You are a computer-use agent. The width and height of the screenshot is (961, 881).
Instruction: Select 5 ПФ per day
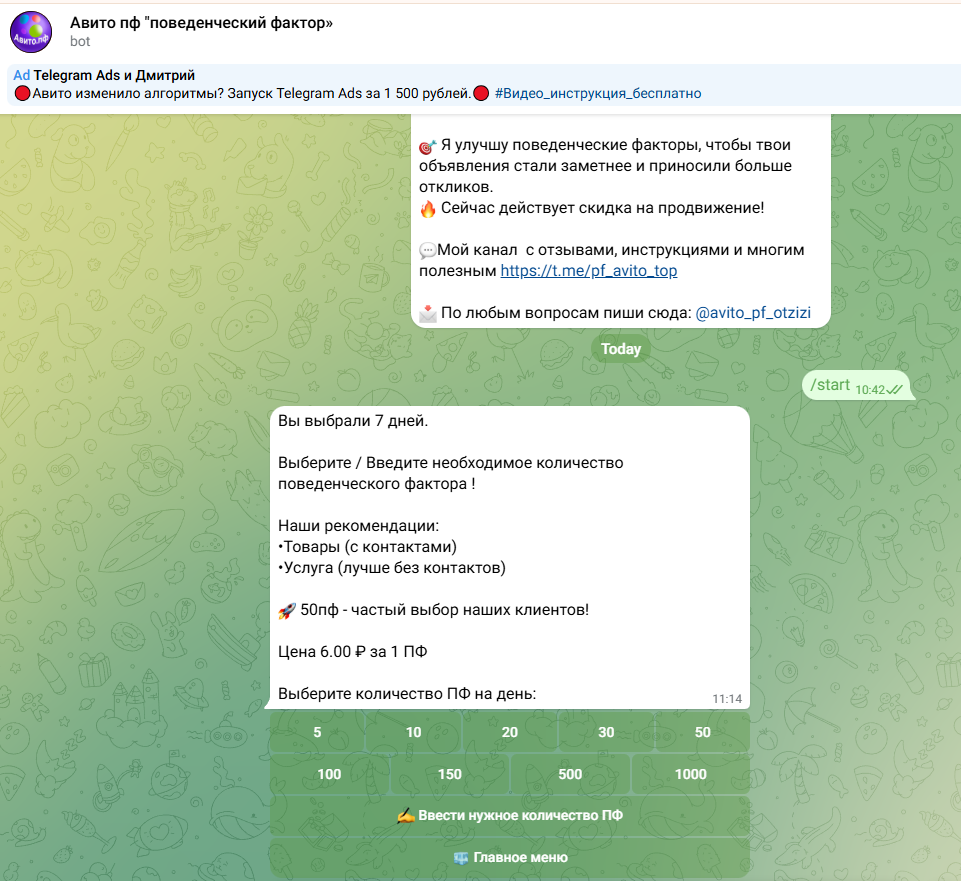tap(317, 733)
